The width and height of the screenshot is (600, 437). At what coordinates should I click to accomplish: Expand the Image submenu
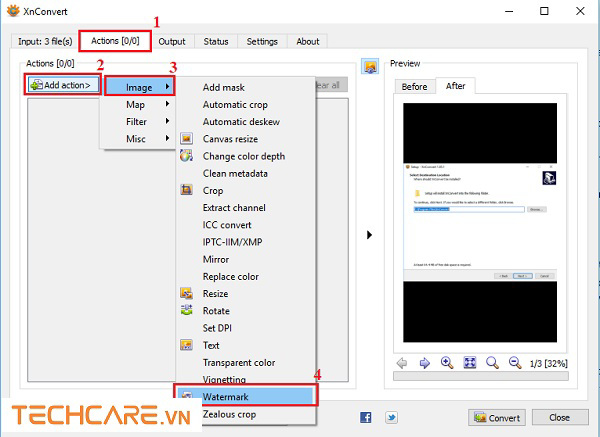(x=139, y=87)
